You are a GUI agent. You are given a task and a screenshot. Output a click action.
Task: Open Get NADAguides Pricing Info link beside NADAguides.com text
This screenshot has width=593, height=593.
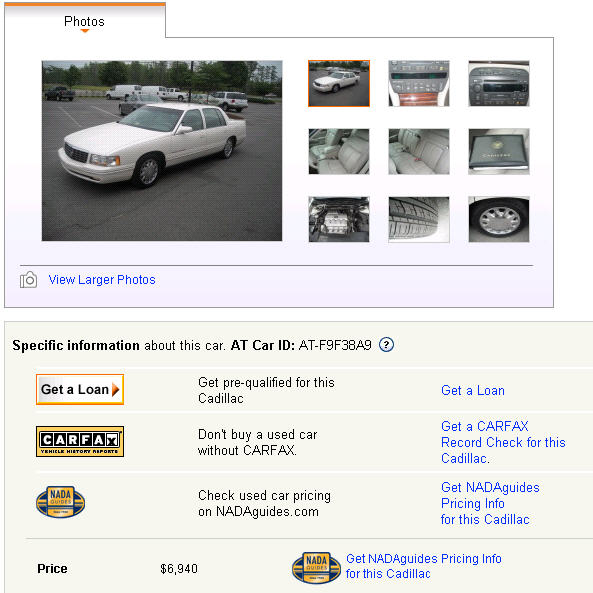pyautogui.click(x=490, y=503)
